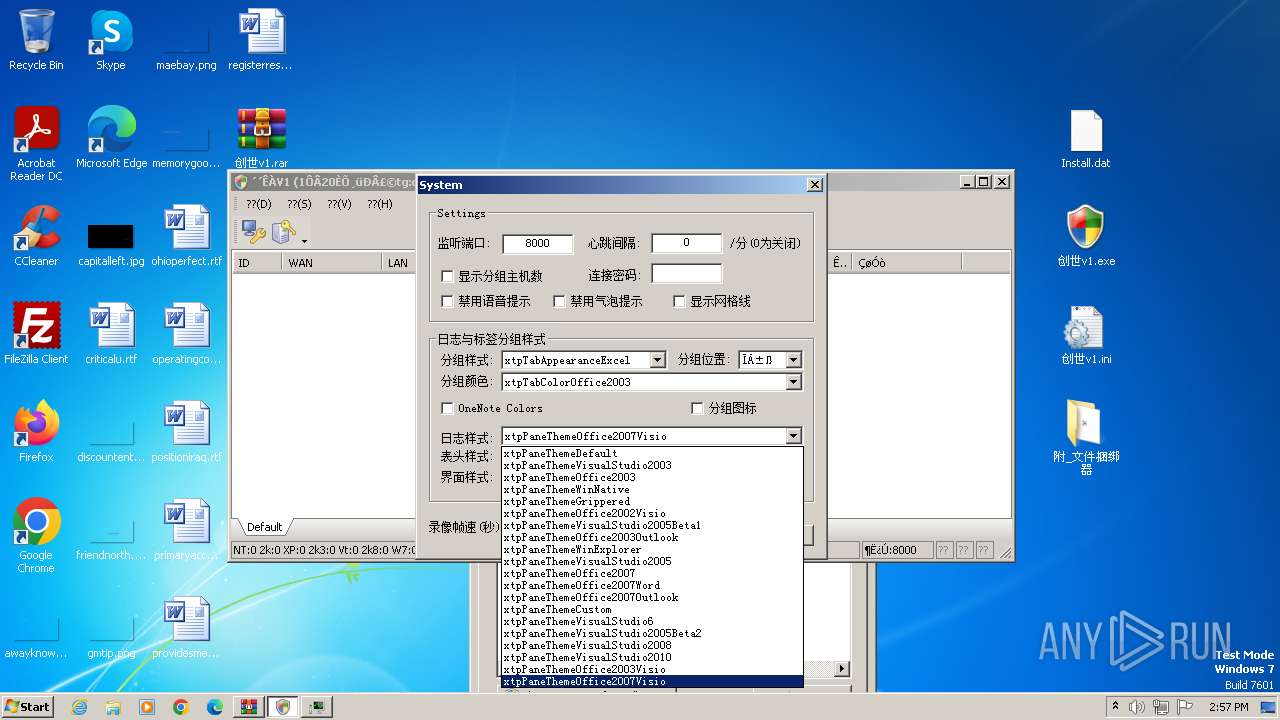
Task: Click the Internet Explorer taskbar icon
Action: tap(79, 707)
